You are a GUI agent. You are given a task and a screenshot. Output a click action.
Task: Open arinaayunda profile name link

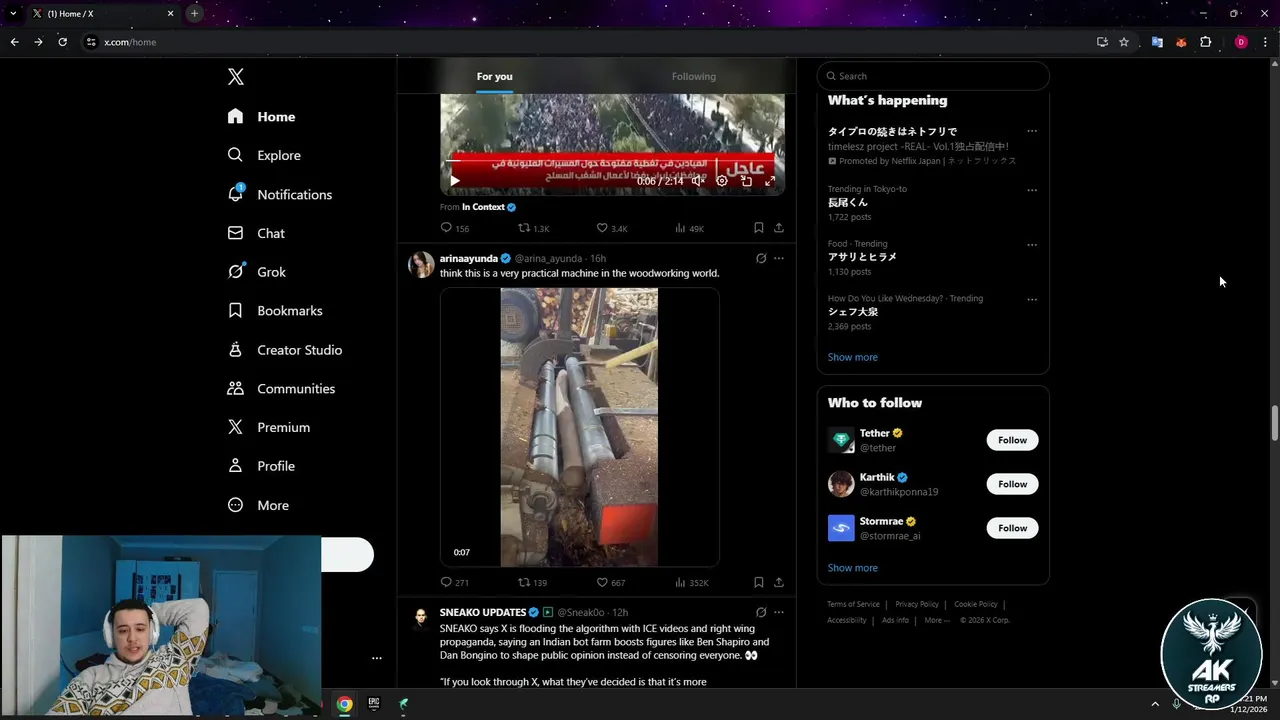tap(469, 258)
